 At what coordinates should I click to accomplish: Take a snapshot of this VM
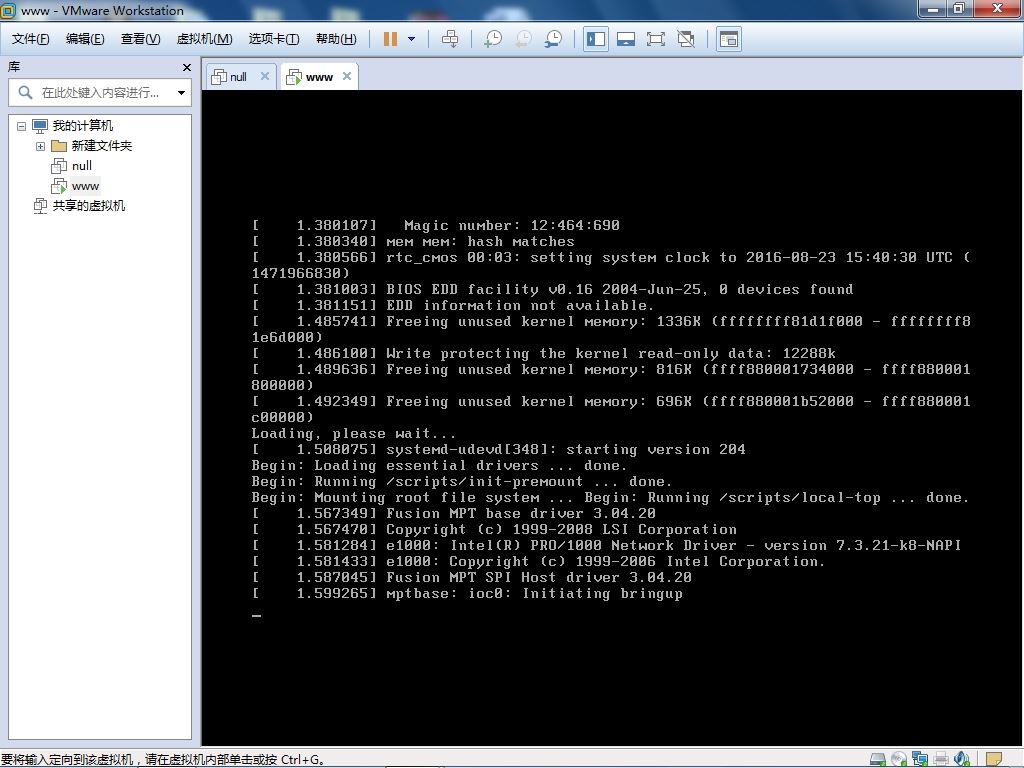coord(493,39)
